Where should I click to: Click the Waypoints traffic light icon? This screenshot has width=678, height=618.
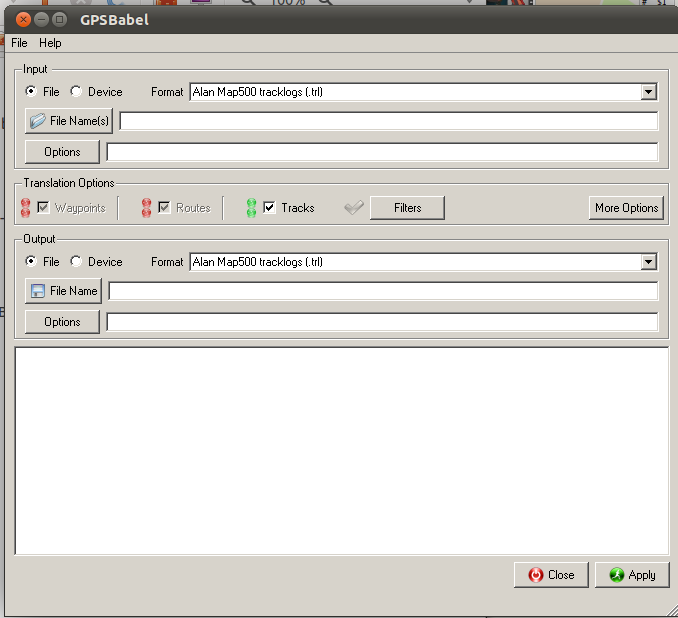(x=26, y=208)
